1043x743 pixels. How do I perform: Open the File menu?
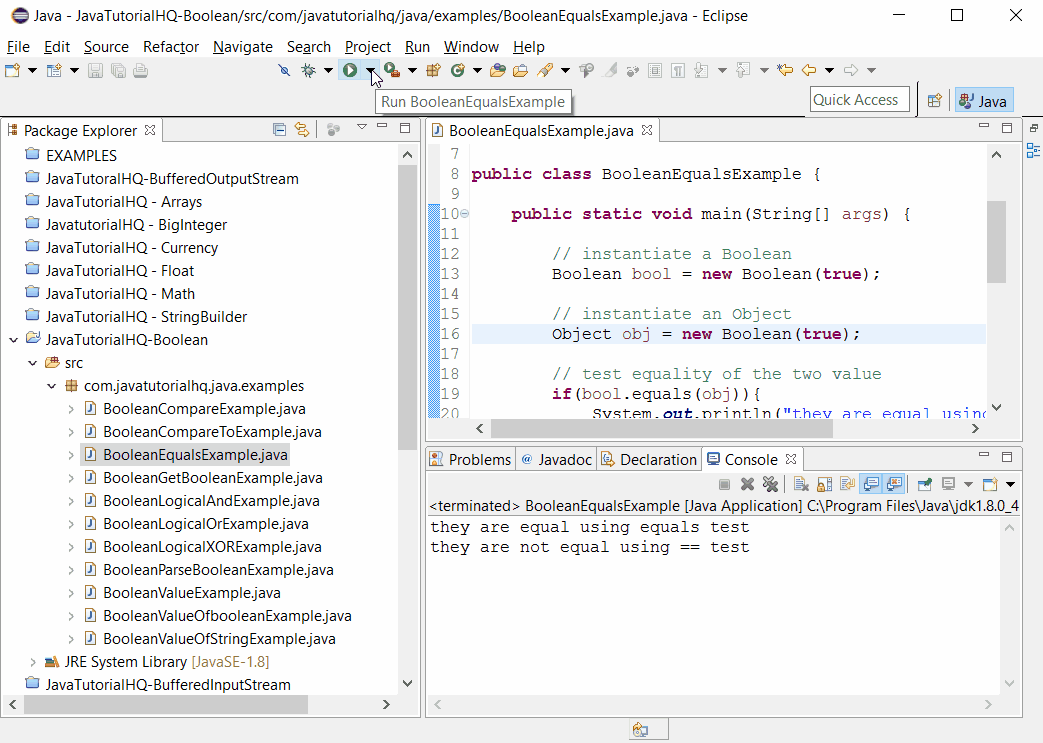pyautogui.click(x=18, y=47)
